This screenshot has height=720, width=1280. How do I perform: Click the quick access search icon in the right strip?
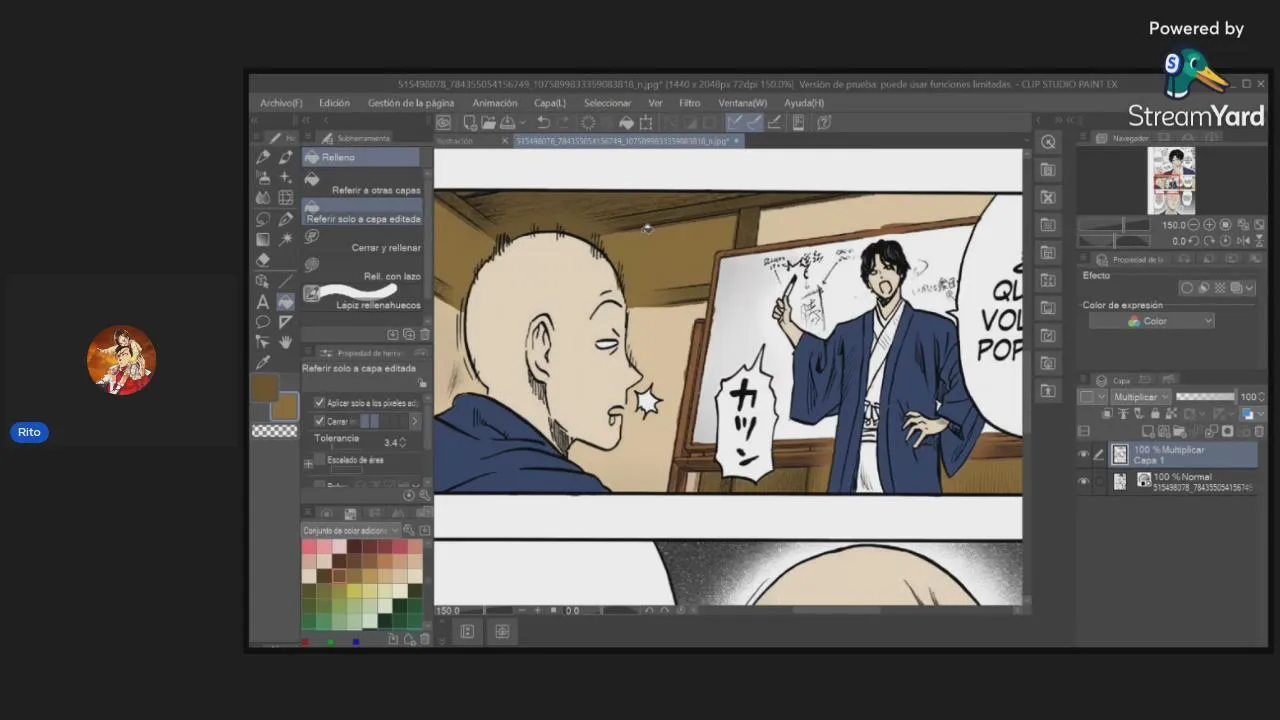tap(1048, 143)
